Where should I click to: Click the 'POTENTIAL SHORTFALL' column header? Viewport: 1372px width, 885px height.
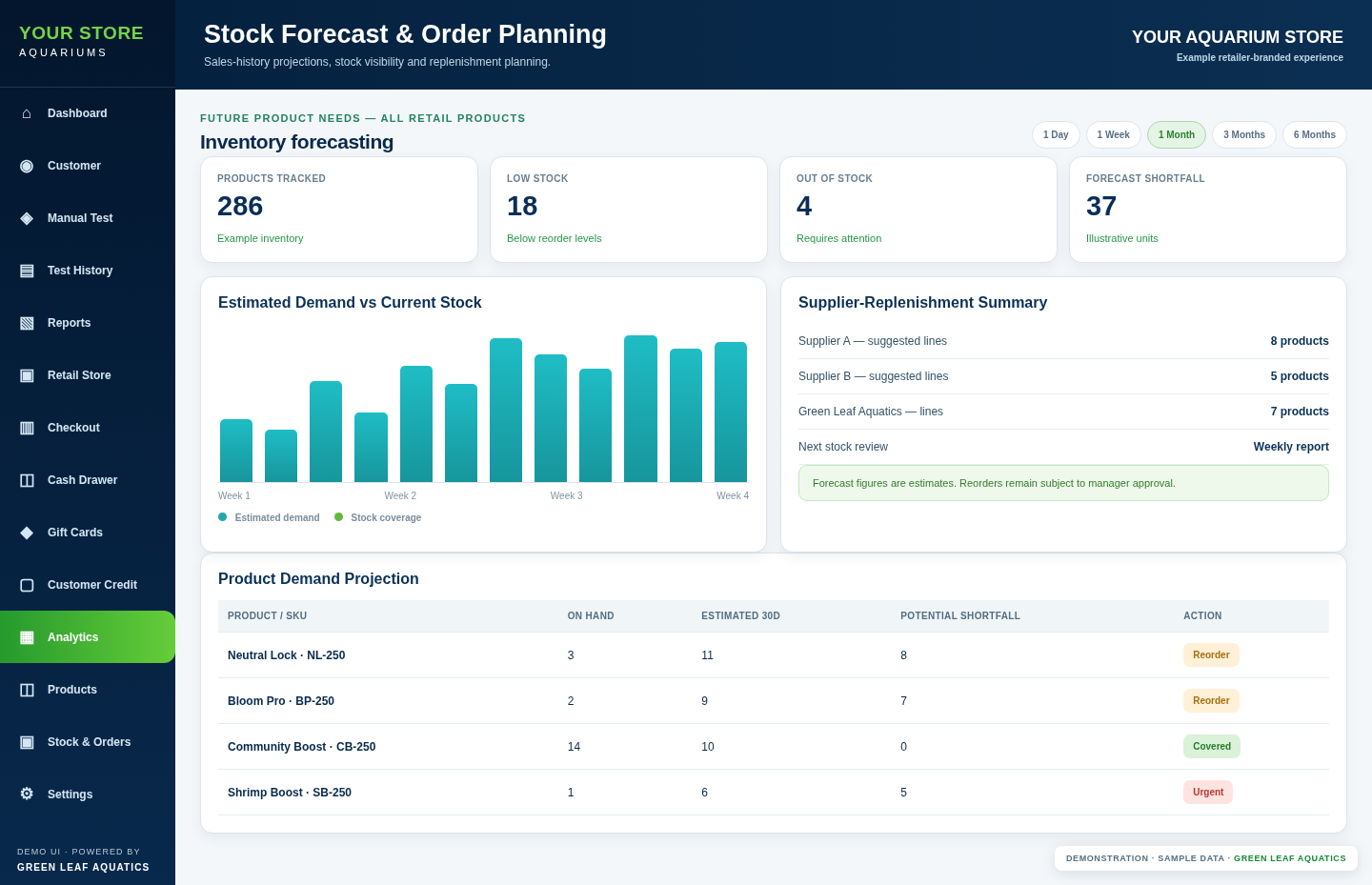(960, 616)
